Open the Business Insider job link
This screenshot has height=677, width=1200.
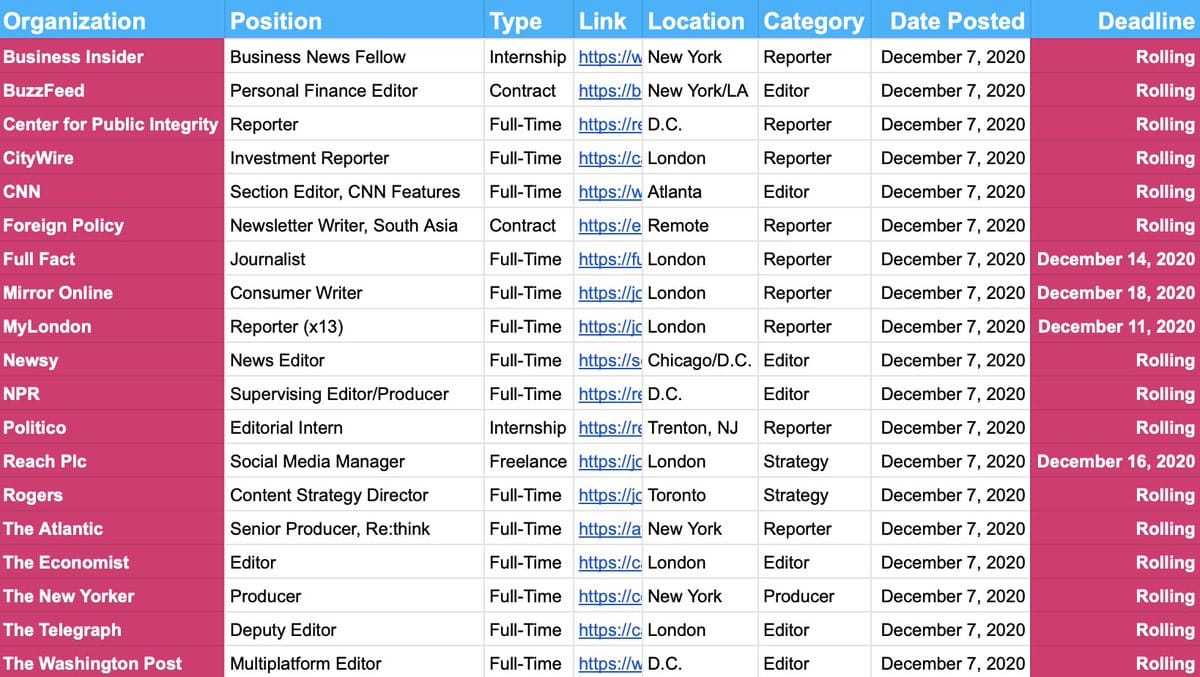coord(610,57)
